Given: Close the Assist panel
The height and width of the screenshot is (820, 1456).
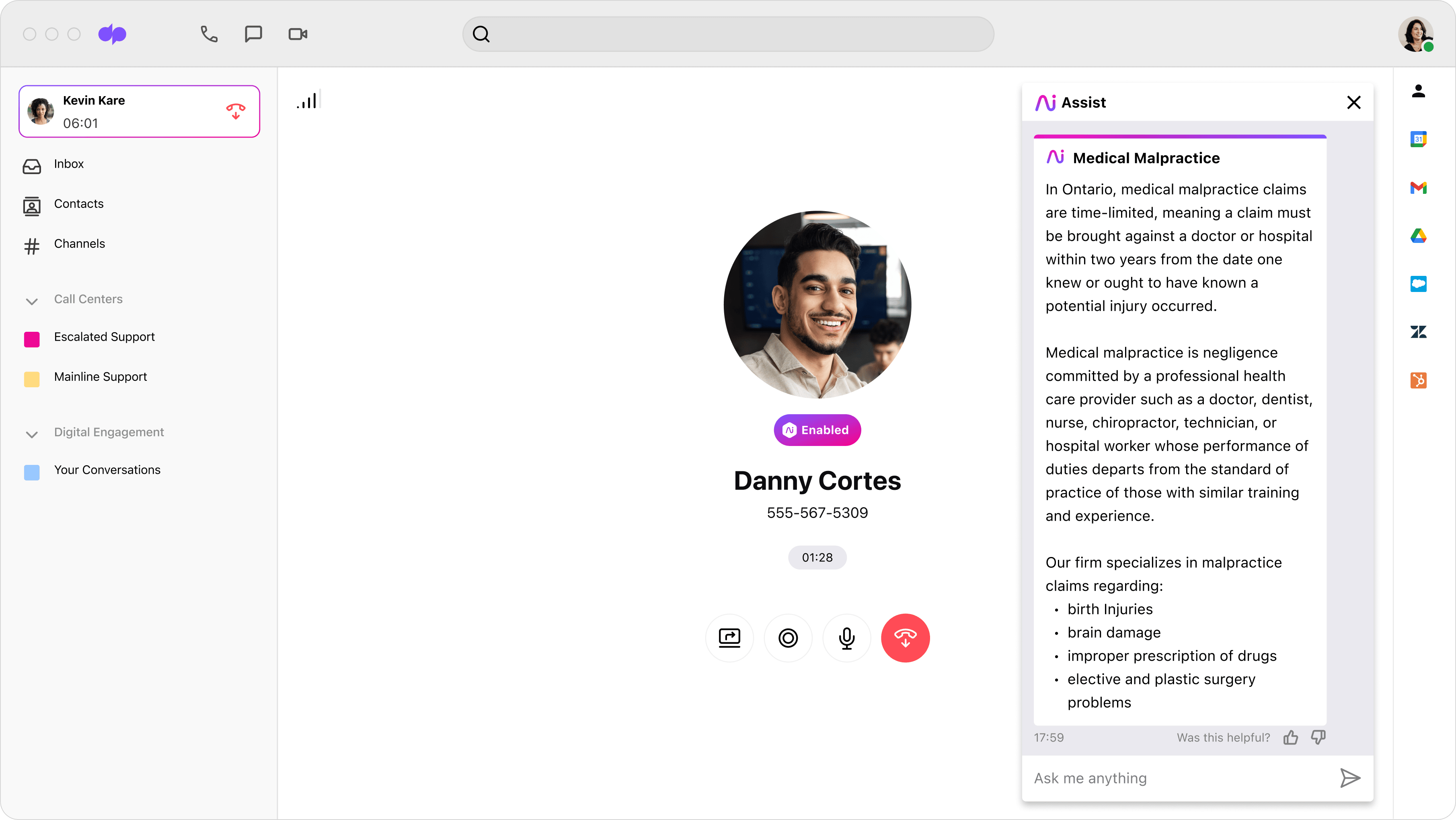Looking at the screenshot, I should click(1354, 102).
